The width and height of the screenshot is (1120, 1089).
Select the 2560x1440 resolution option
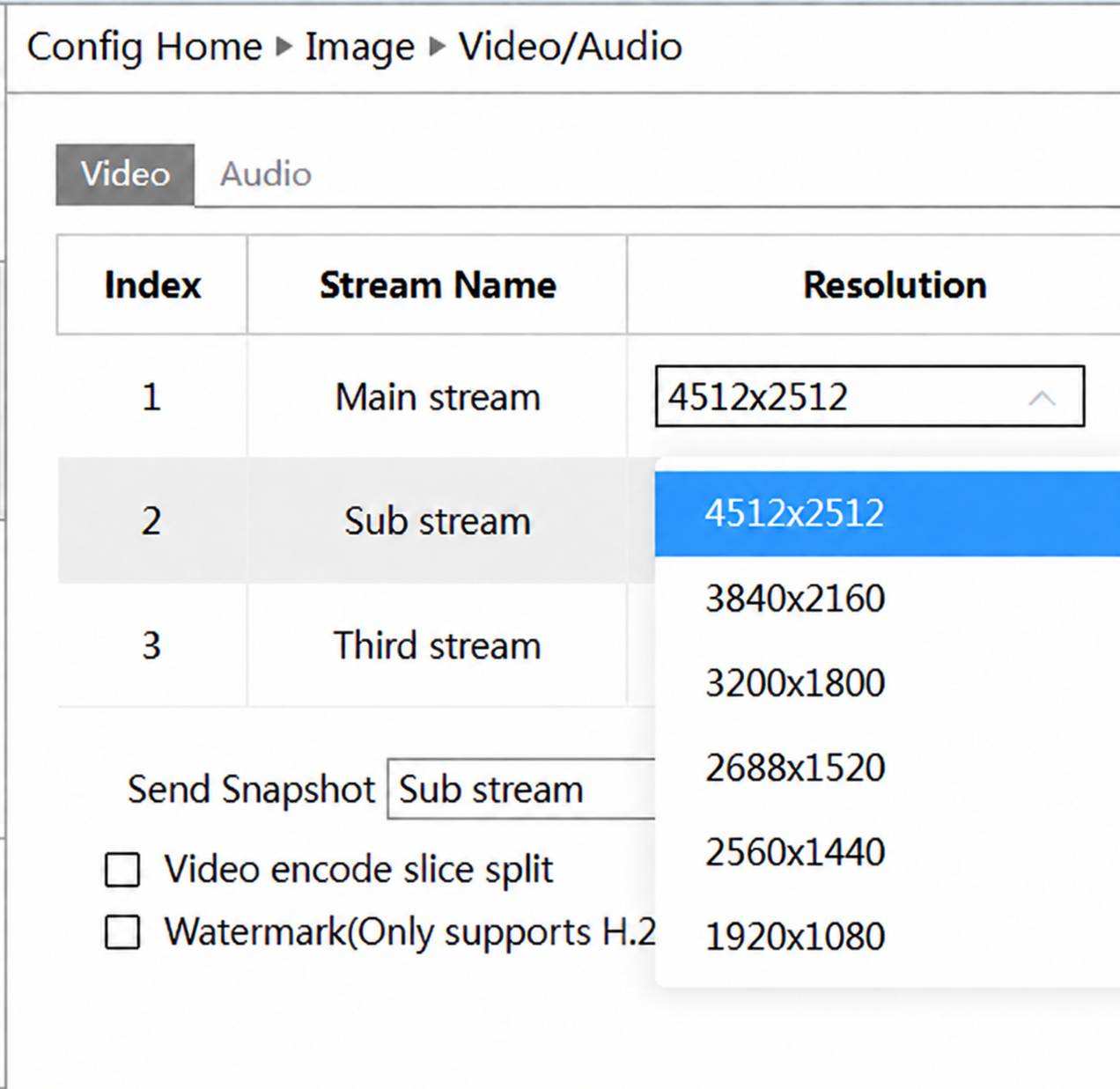click(x=888, y=852)
